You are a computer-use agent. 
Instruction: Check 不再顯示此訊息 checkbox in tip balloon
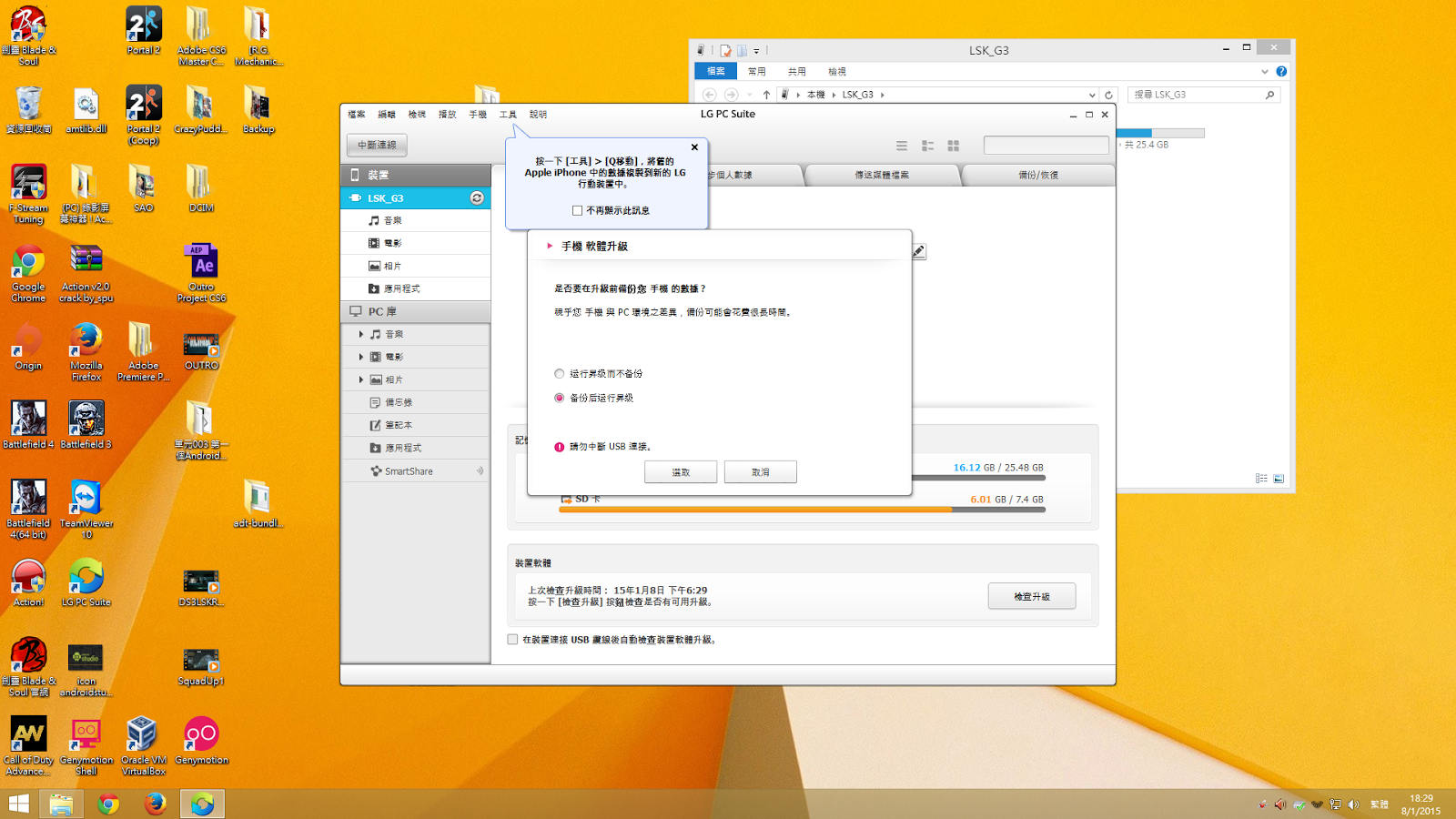point(577,210)
